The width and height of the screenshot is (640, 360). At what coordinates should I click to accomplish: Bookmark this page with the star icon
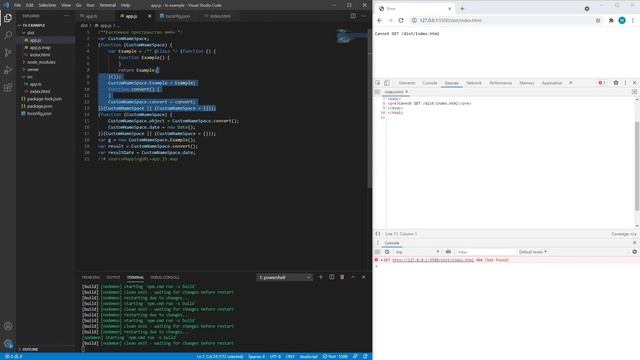[598, 20]
